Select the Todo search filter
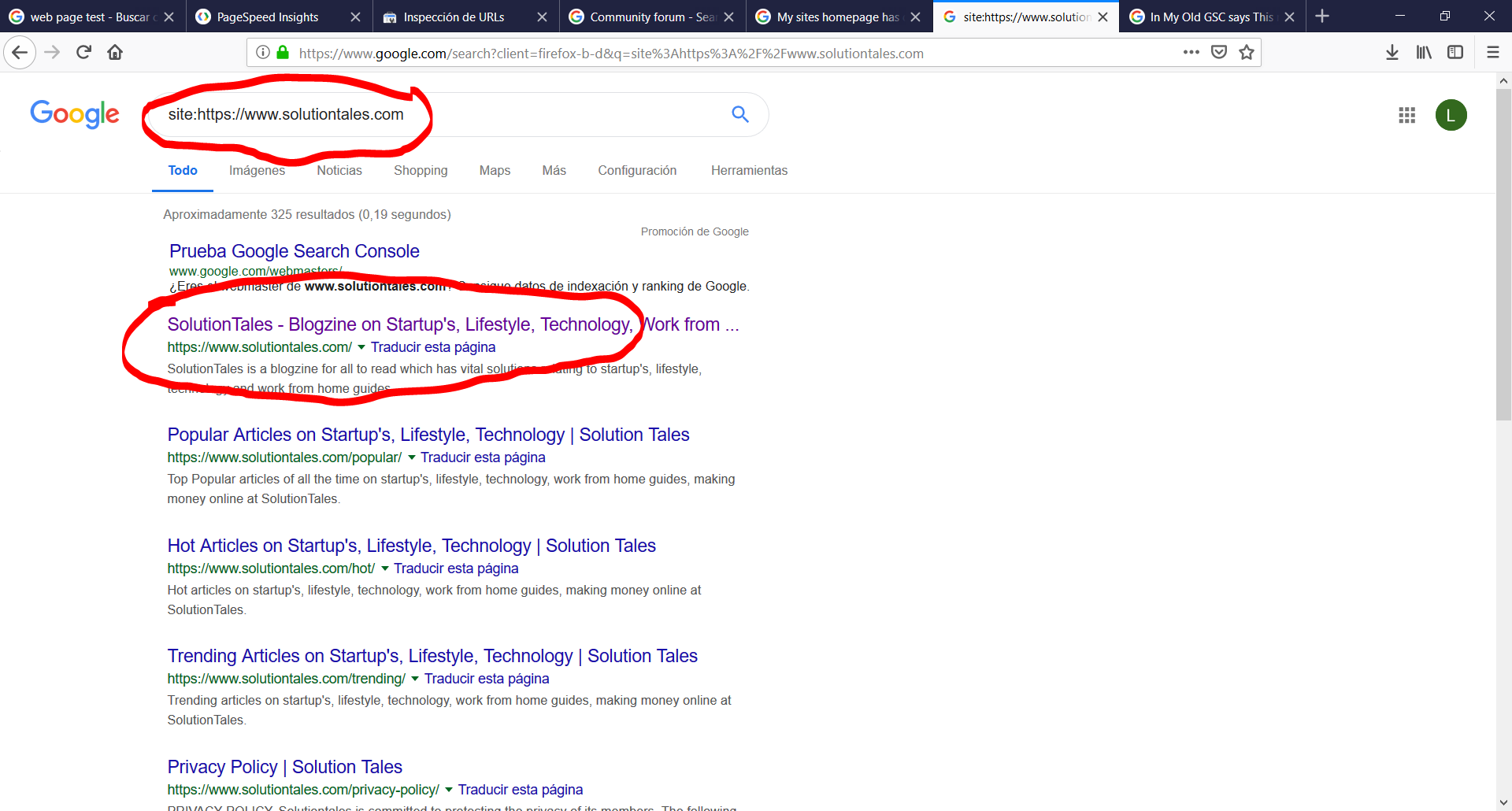Screen dimensions: 1512x811 183,170
